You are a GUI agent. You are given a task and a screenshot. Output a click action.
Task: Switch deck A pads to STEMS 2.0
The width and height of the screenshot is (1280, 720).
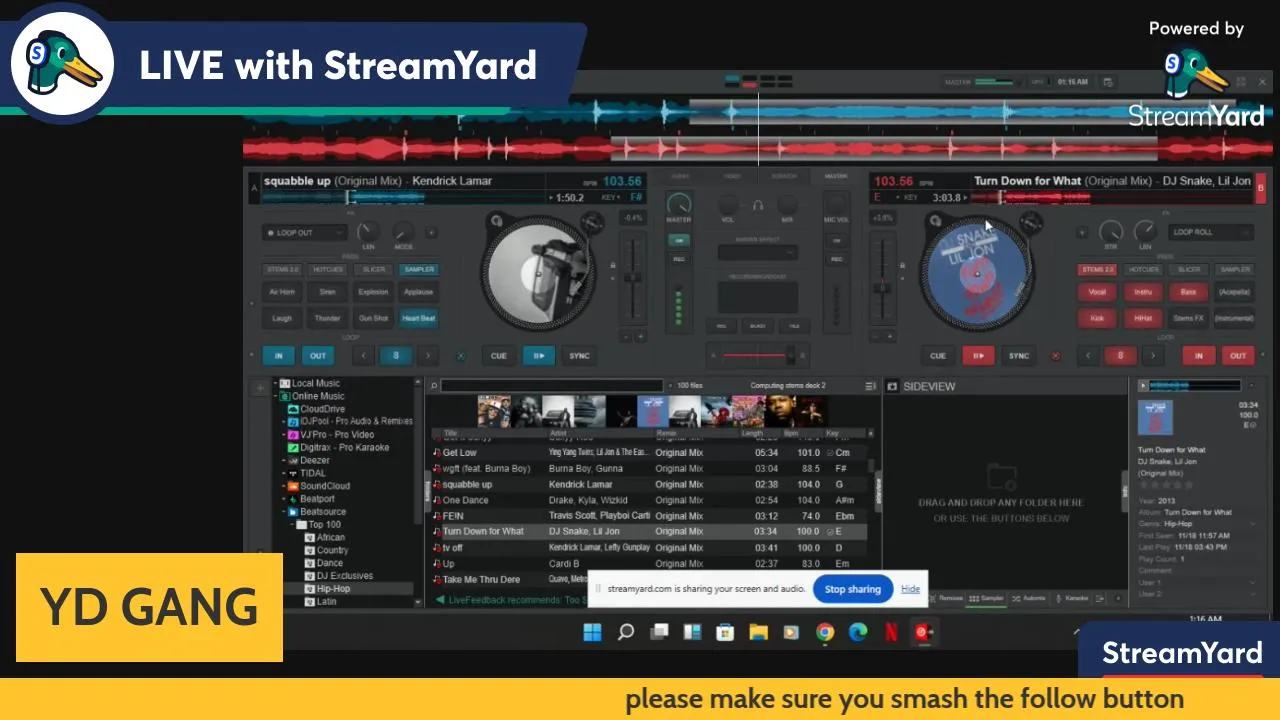[x=282, y=269]
